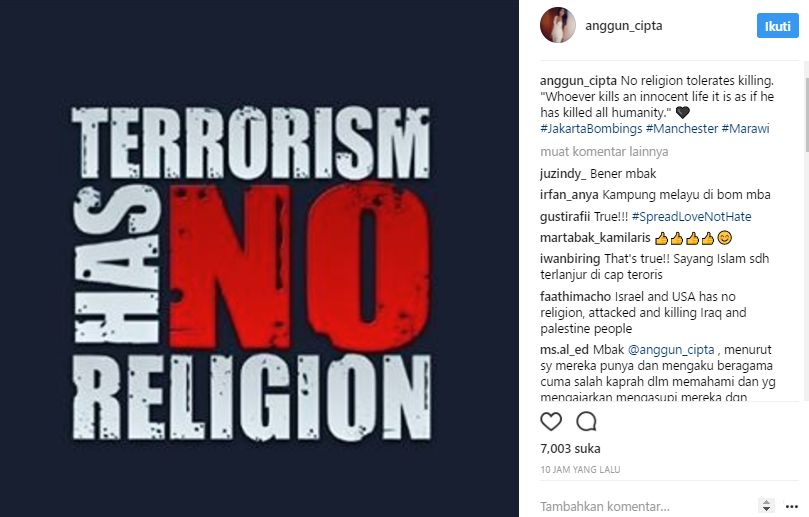The height and width of the screenshot is (517, 809).
Task: Open commenter juzindy_ profile
Action: pyautogui.click(x=563, y=174)
